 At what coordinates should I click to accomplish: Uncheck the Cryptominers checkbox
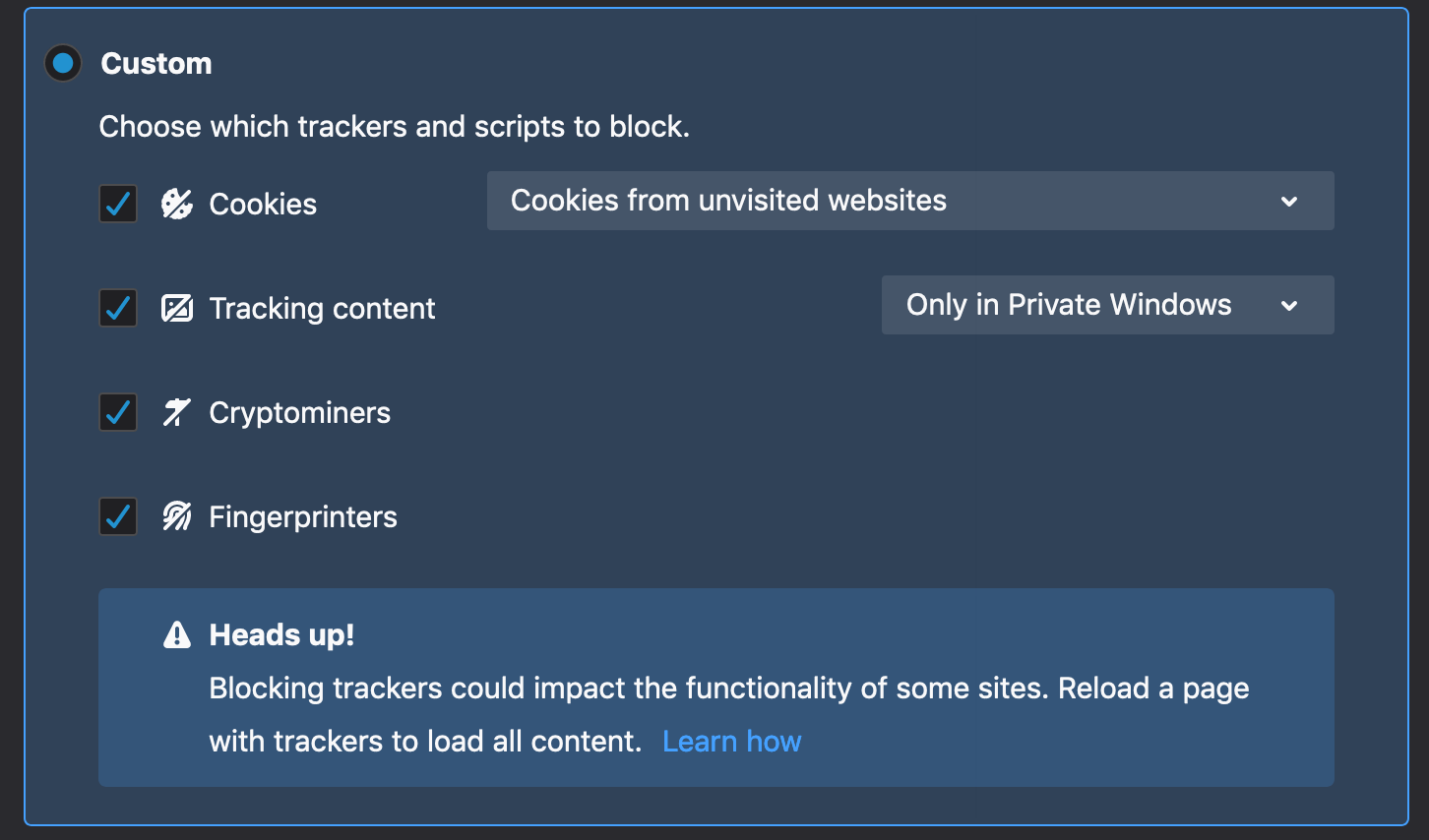click(x=117, y=412)
